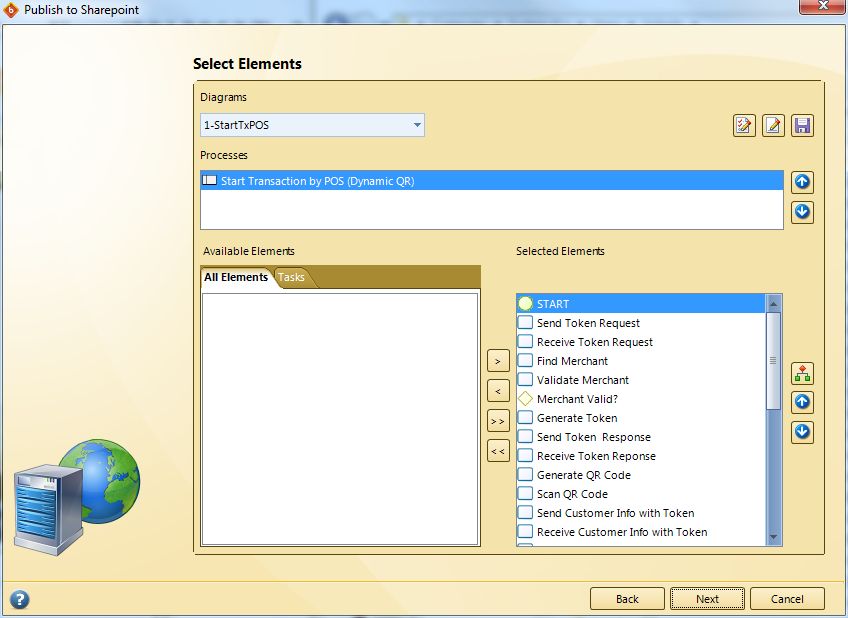Move selected element up using blue arrow
This screenshot has width=848, height=618.
pyautogui.click(x=802, y=402)
